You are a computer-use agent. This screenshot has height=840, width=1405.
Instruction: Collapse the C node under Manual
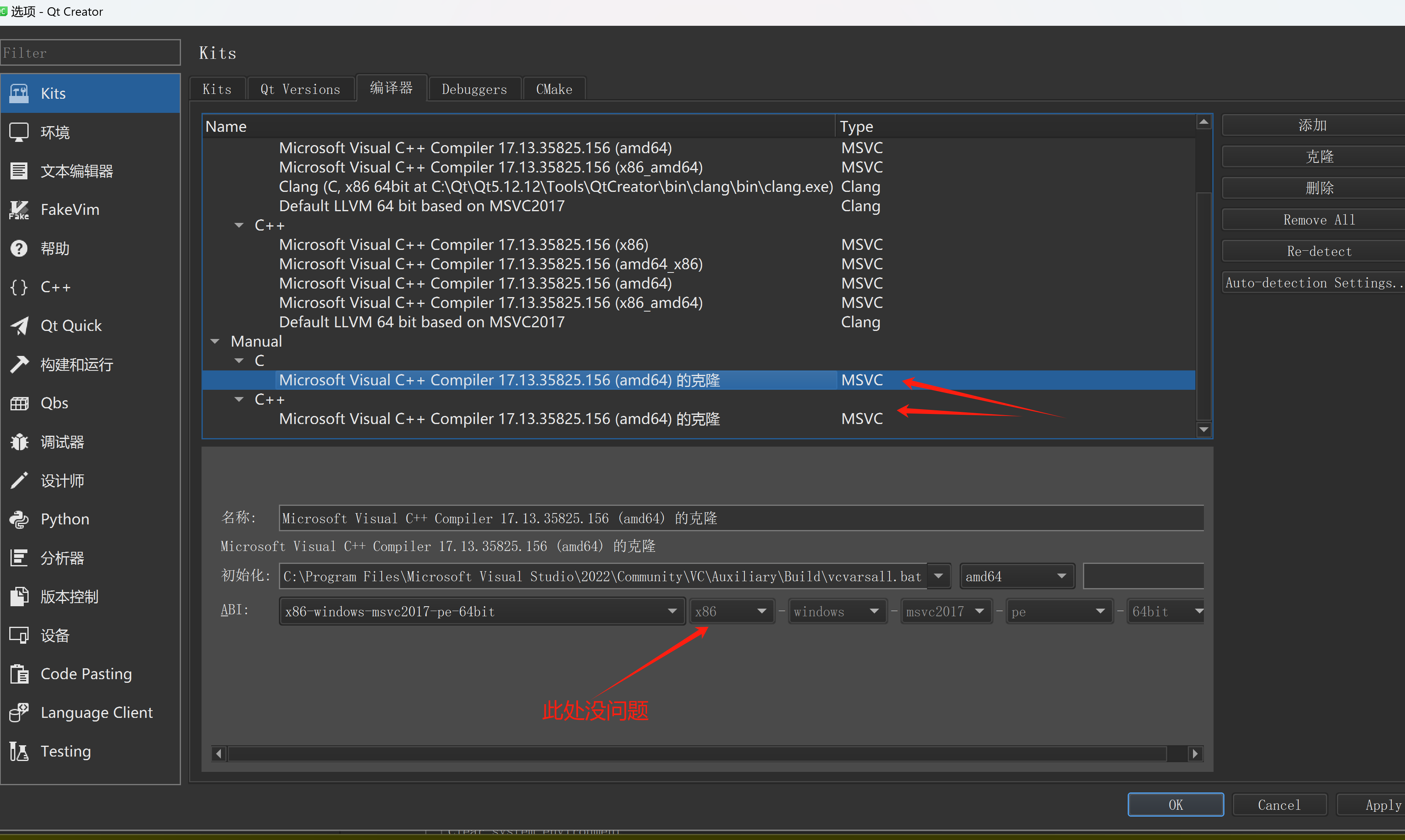pos(239,361)
